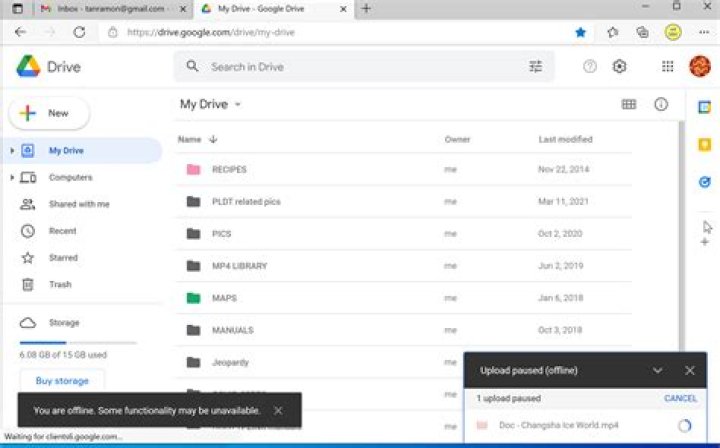Click the RECIPES pink folder icon
Image resolution: width=720 pixels, height=448 pixels.
coord(193,169)
